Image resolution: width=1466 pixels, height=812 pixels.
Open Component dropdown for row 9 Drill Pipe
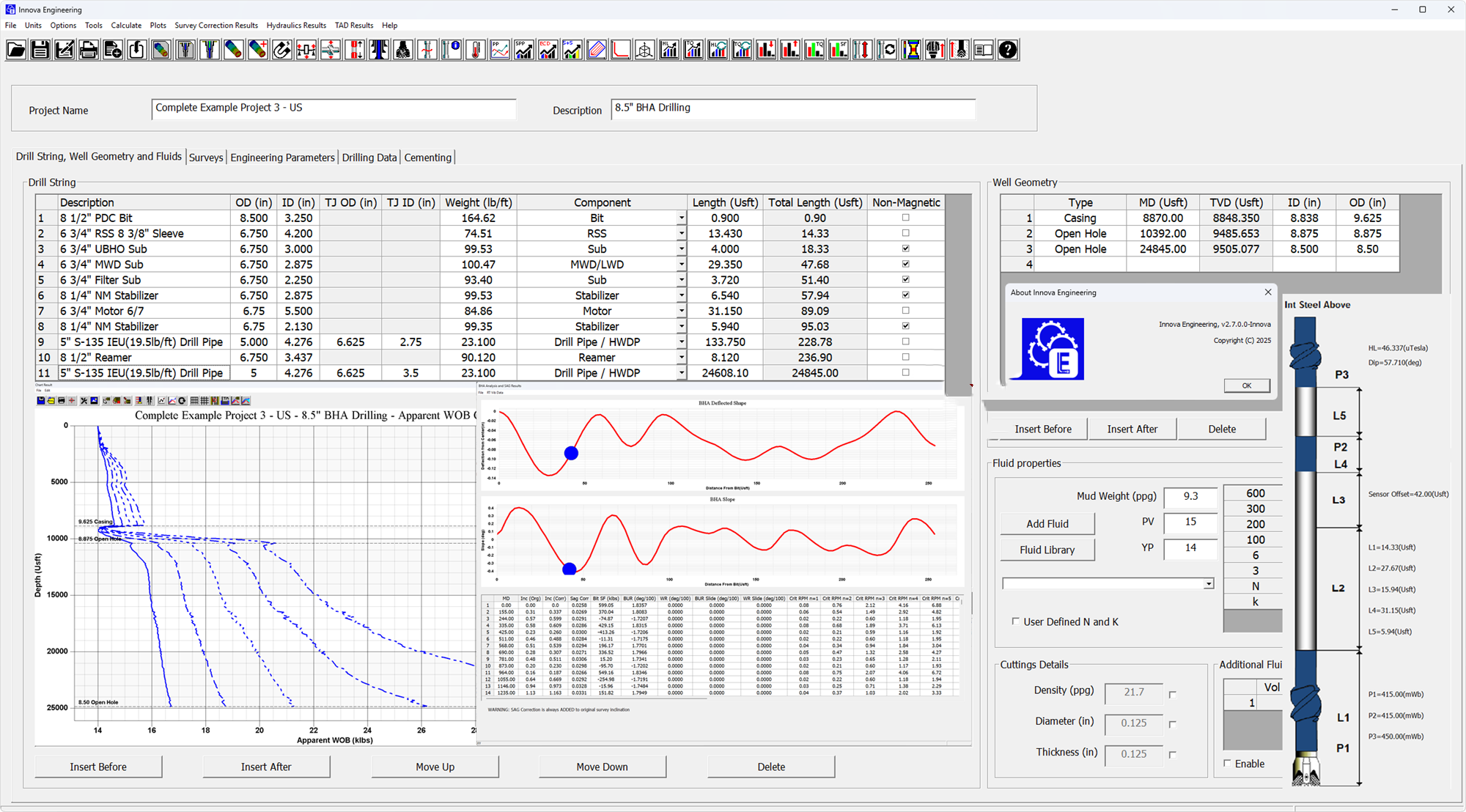point(682,342)
